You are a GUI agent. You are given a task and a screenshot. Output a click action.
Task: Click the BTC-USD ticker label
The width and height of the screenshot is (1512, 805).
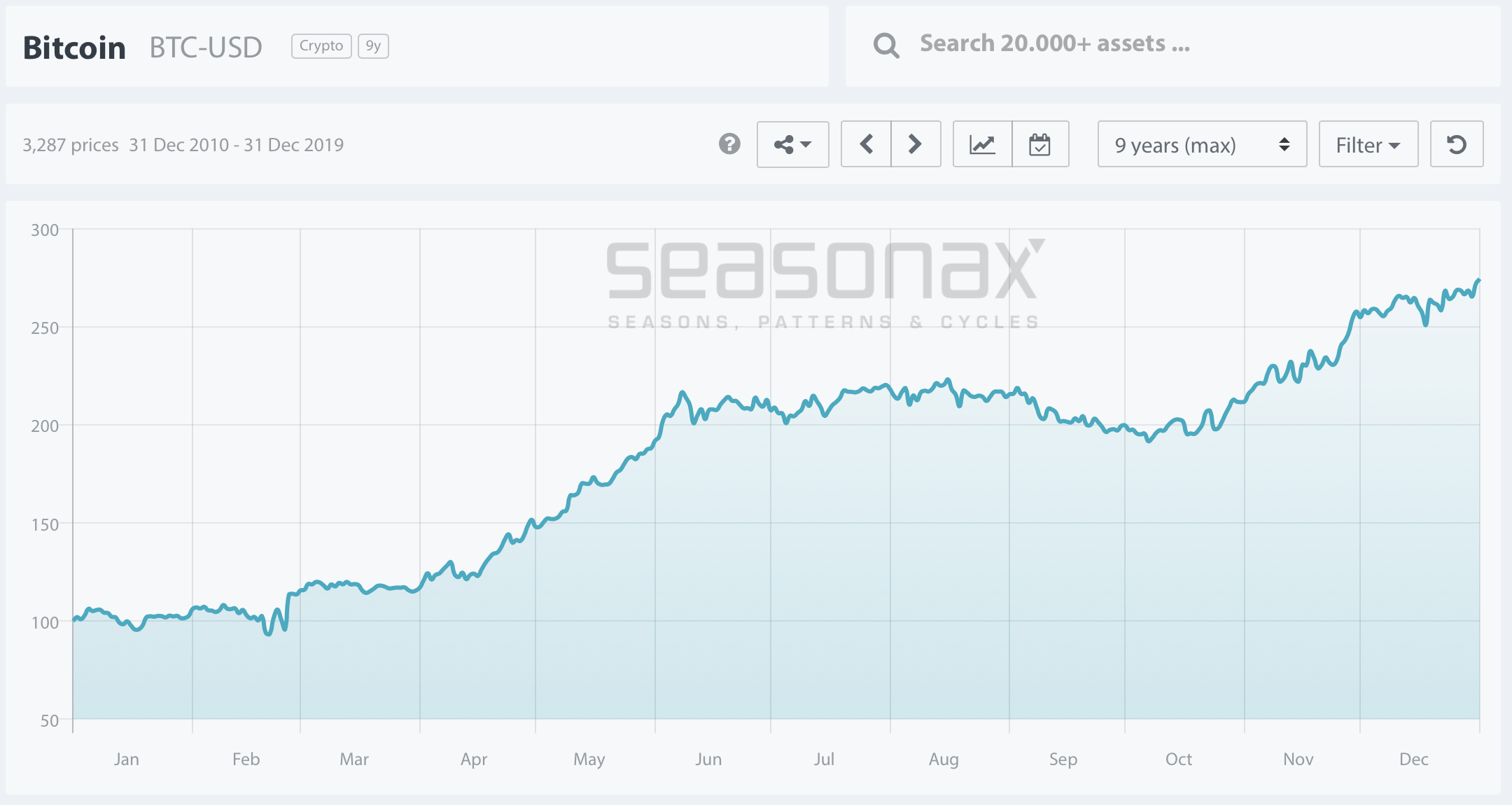coord(206,48)
